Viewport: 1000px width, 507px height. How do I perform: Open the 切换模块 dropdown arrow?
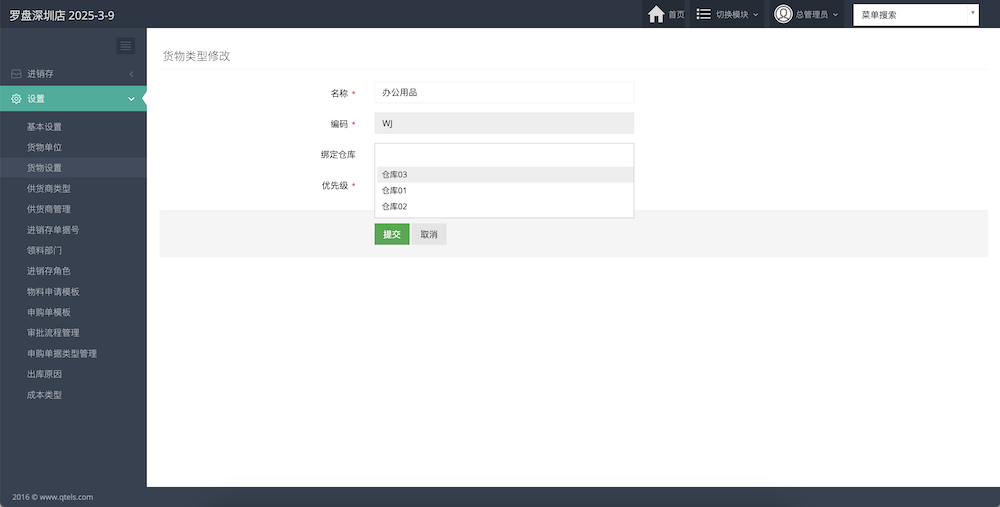(x=756, y=15)
